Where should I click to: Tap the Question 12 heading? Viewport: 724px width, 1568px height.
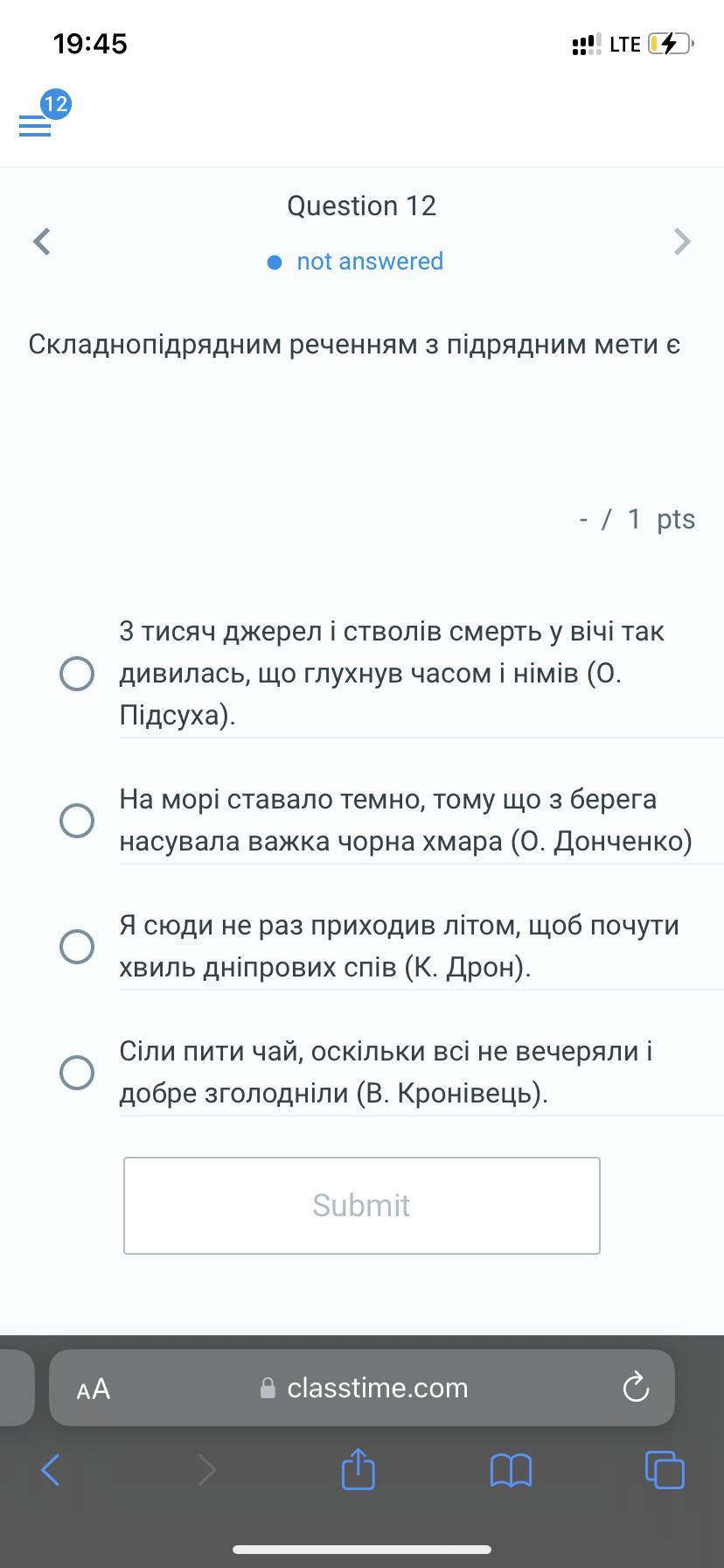pyautogui.click(x=361, y=206)
